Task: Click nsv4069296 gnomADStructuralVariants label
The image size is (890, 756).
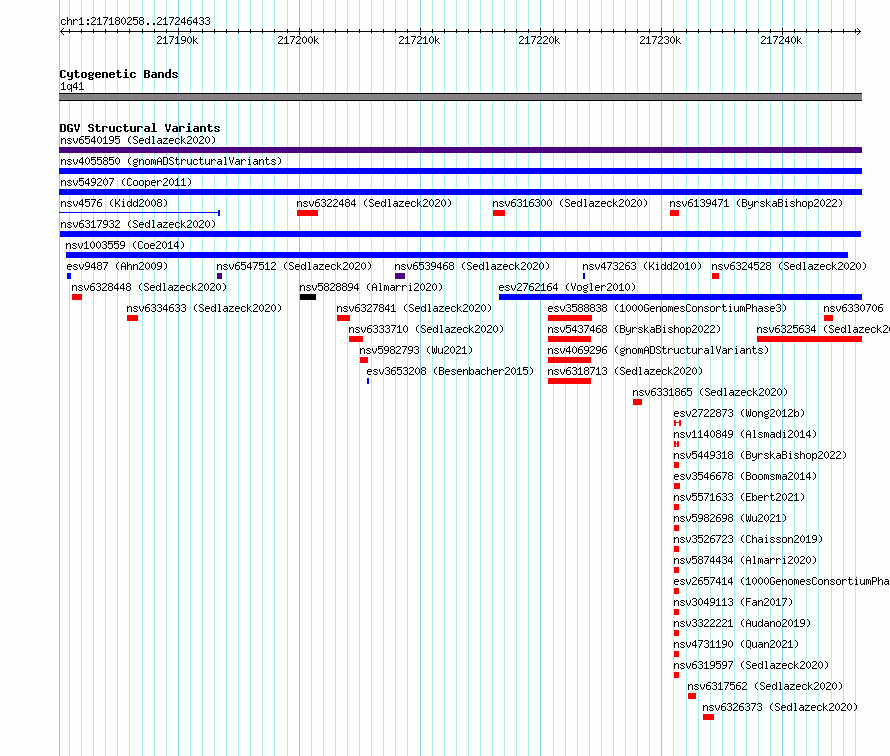Action: point(658,350)
